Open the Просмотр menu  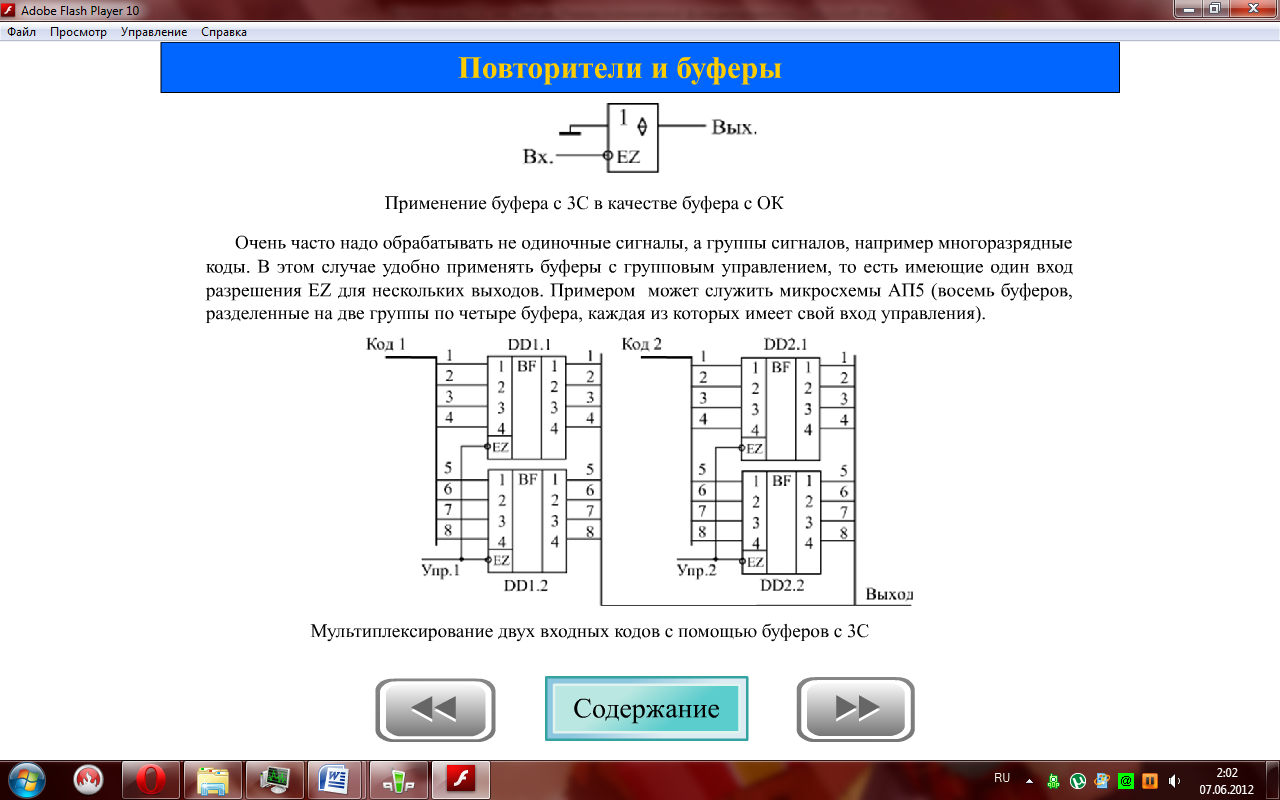(x=78, y=32)
